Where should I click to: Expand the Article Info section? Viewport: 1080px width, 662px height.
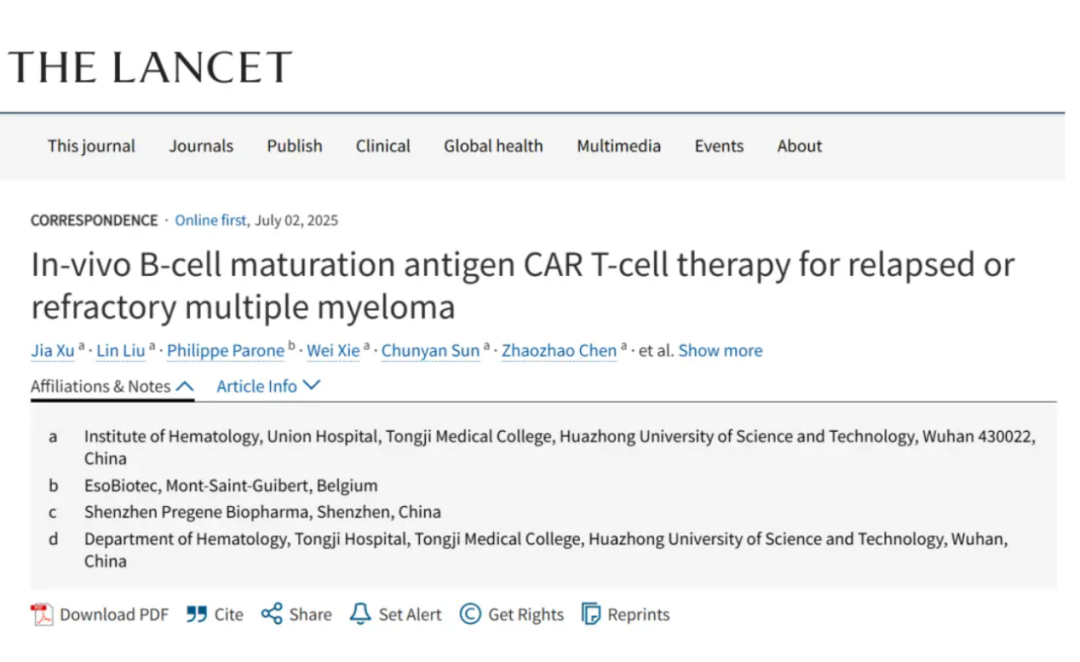pyautogui.click(x=268, y=386)
